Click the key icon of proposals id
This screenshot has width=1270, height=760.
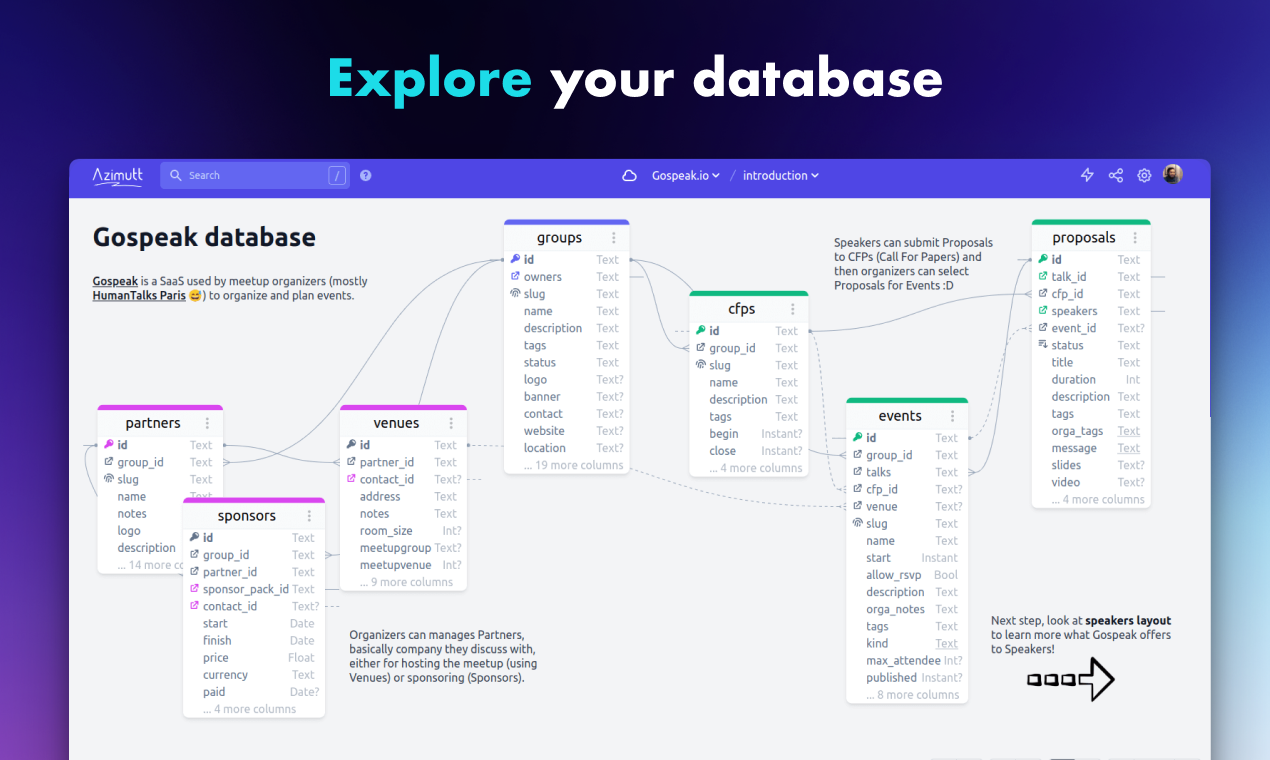[1043, 259]
